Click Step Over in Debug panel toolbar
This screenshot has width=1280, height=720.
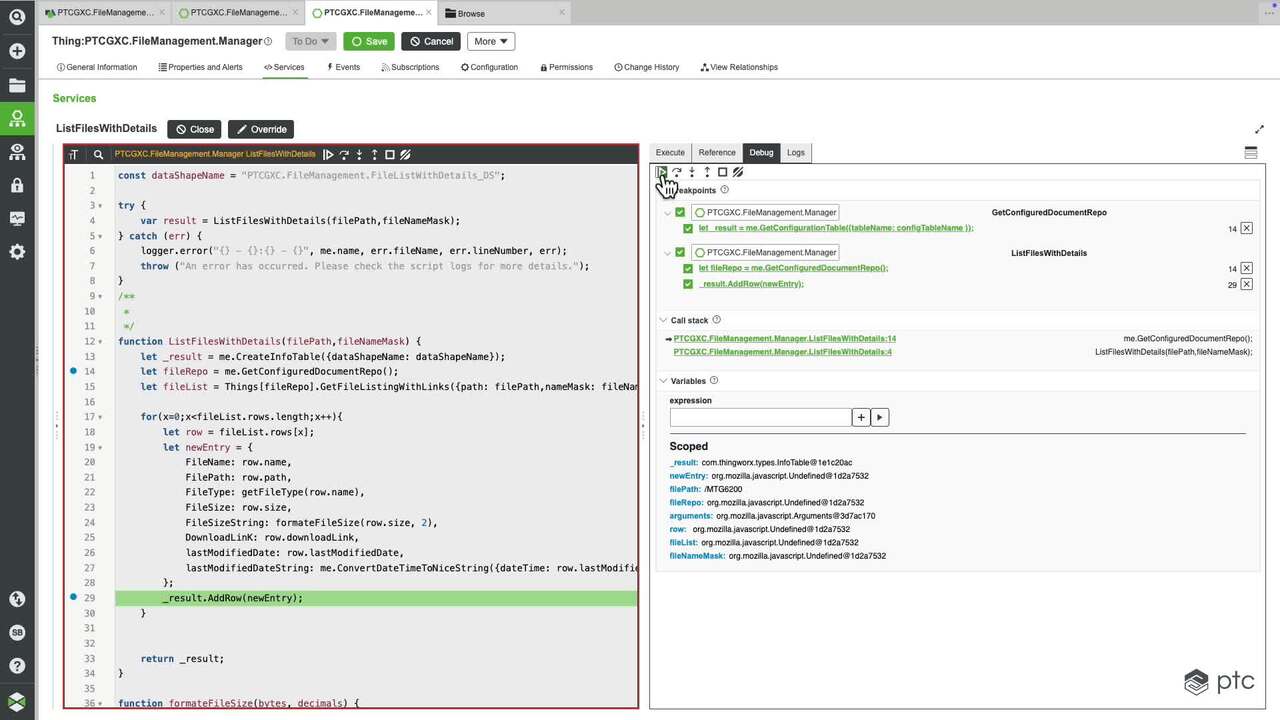[x=677, y=172]
